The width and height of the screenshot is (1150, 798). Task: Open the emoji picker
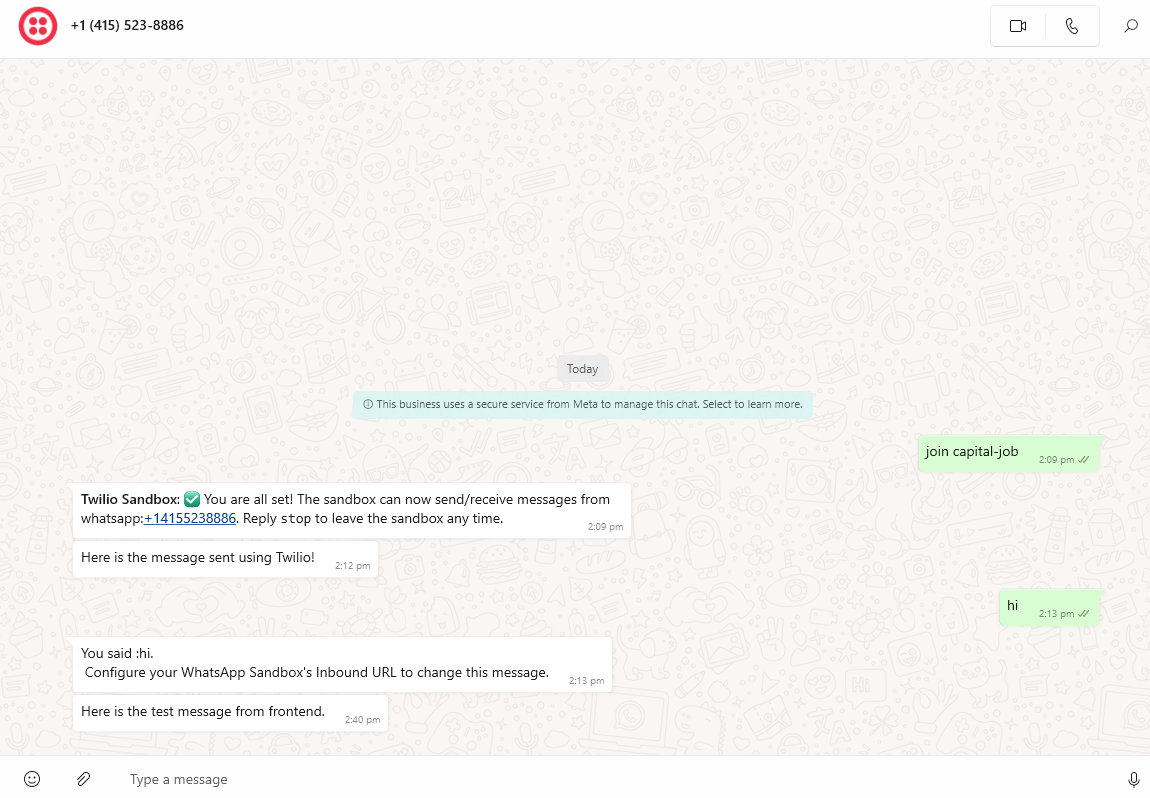(31, 779)
